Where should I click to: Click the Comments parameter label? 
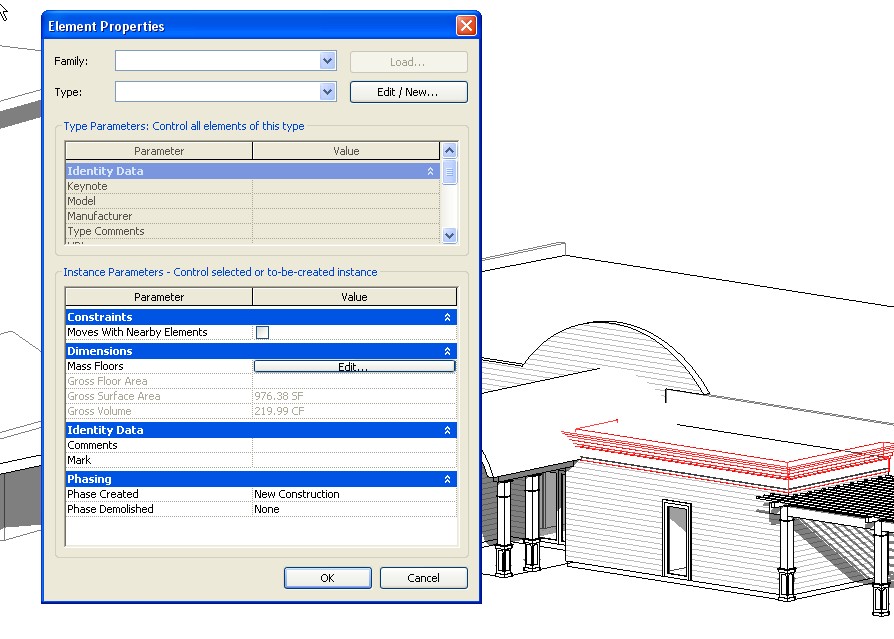92,445
